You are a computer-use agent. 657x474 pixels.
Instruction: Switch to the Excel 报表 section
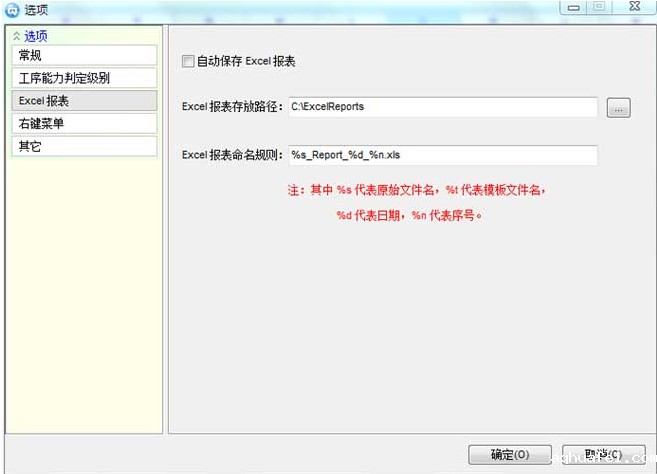pos(82,101)
